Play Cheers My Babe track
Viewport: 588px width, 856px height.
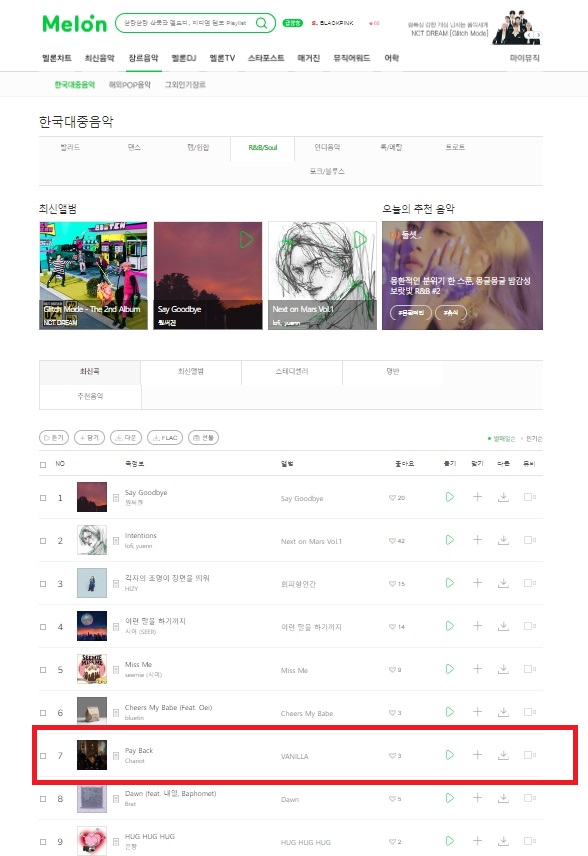[449, 712]
